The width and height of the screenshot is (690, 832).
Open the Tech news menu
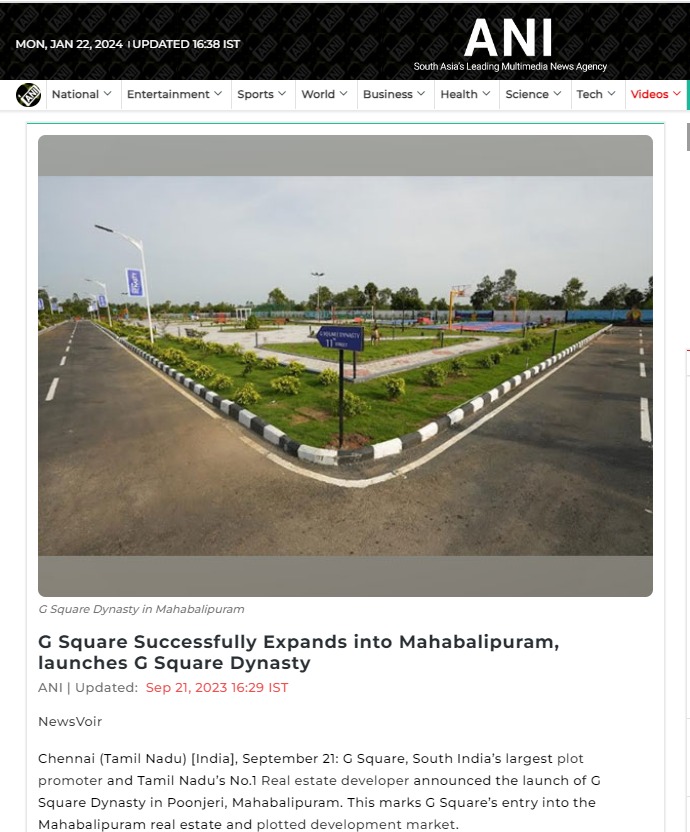pos(589,94)
